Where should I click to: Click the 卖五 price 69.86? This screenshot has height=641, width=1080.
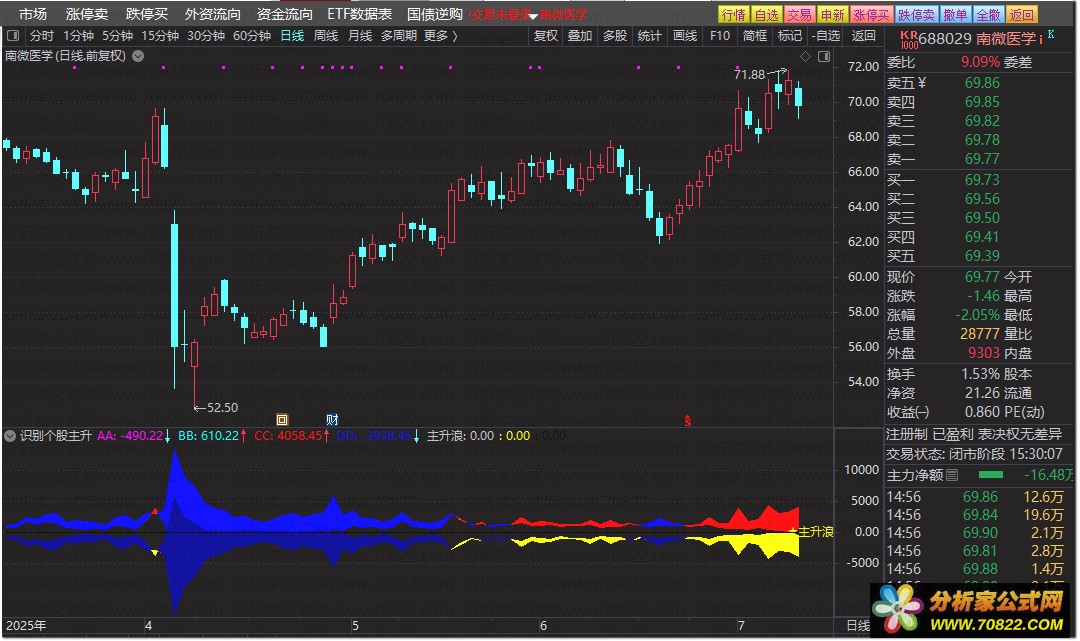(982, 83)
